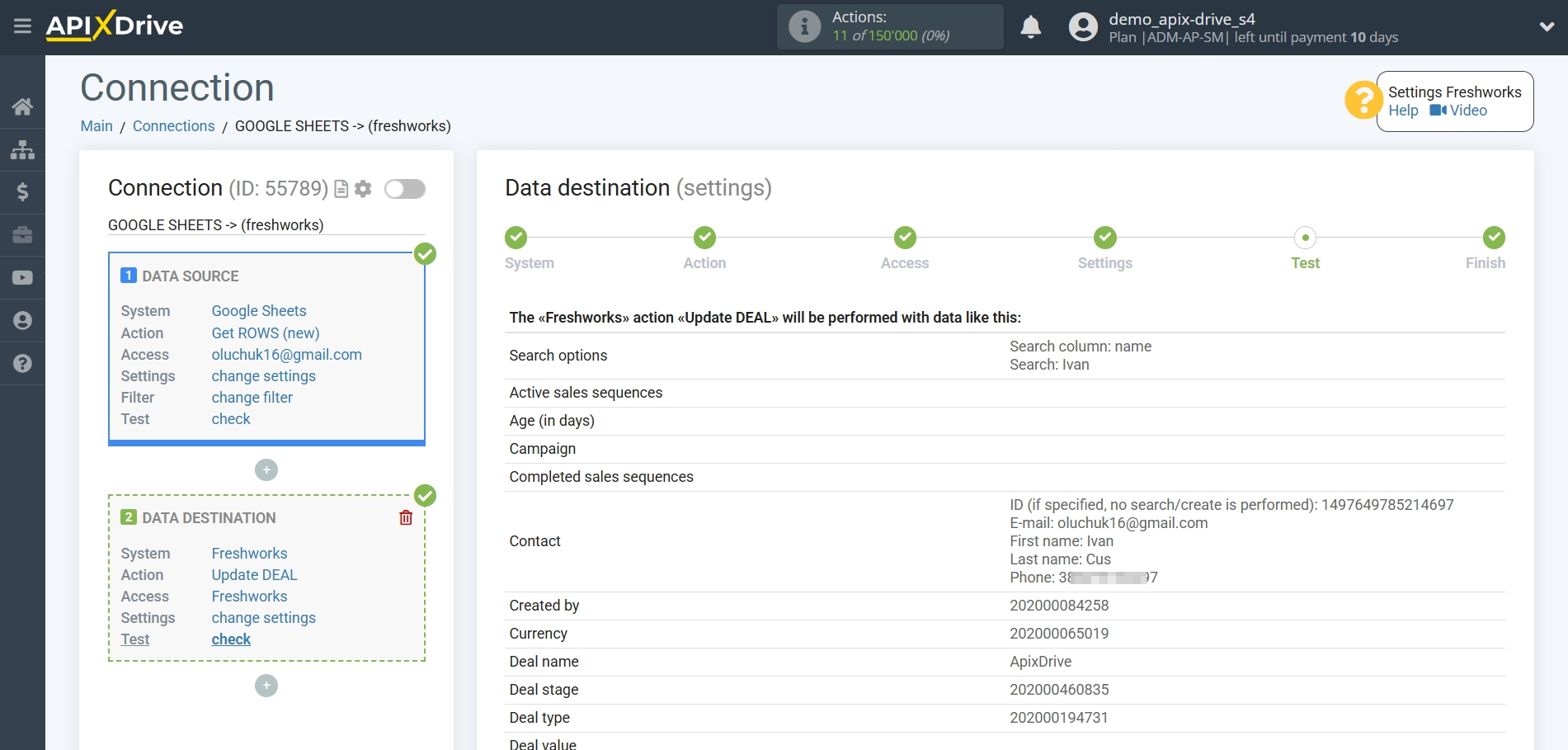Open the change filter link
This screenshot has height=750, width=1568.
[252, 398]
